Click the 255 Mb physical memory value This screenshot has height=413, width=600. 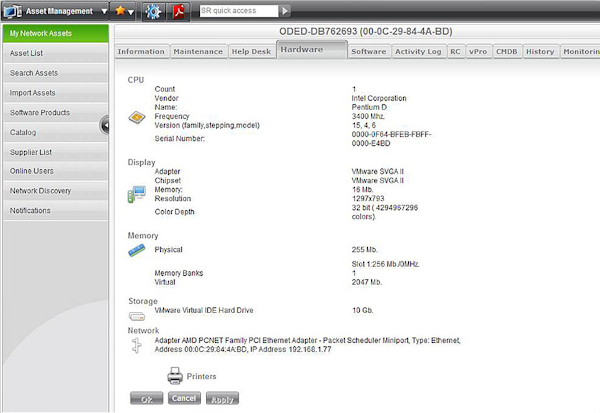[x=365, y=250]
